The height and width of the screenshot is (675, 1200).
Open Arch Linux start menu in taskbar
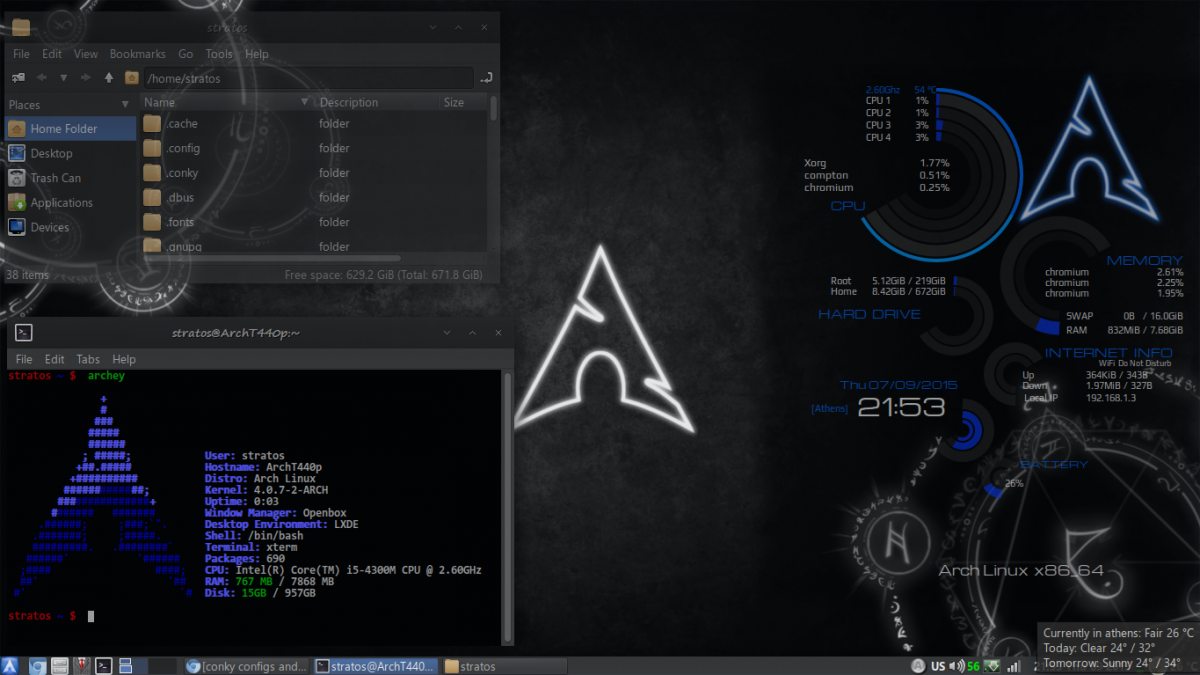[12, 665]
